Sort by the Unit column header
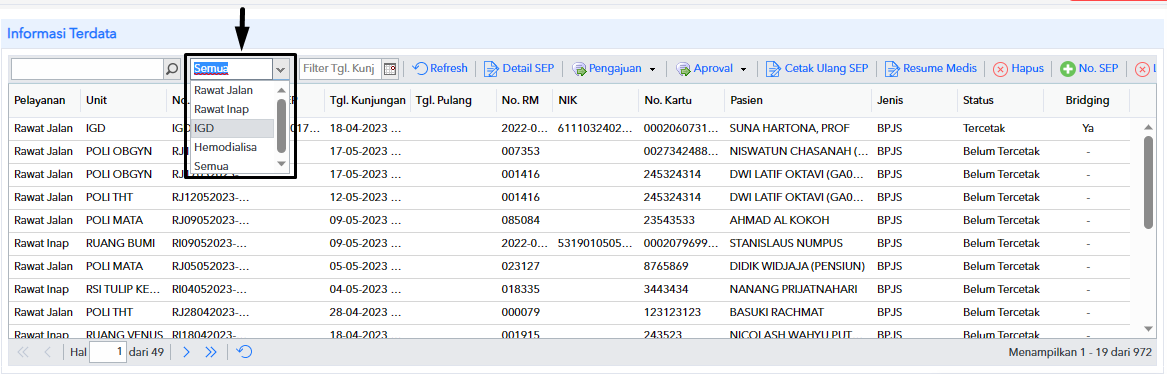Image resolution: width=1167 pixels, height=374 pixels. (x=124, y=100)
